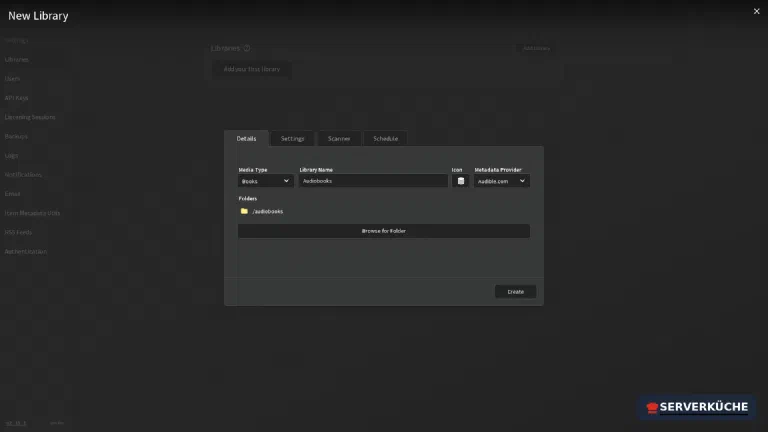This screenshot has width=768, height=432.
Task: Click the /audiobooks folder path text
Action: [267, 212]
